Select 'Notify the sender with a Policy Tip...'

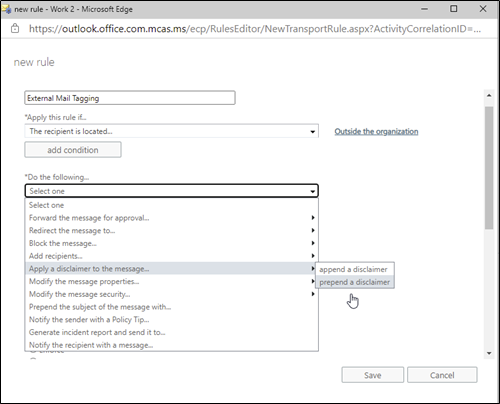click(172, 319)
